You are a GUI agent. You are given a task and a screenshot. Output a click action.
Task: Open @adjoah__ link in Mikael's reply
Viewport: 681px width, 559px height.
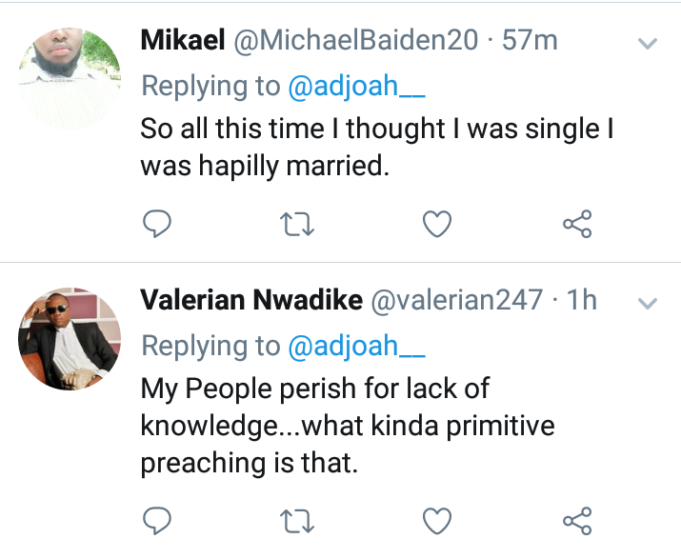click(356, 87)
